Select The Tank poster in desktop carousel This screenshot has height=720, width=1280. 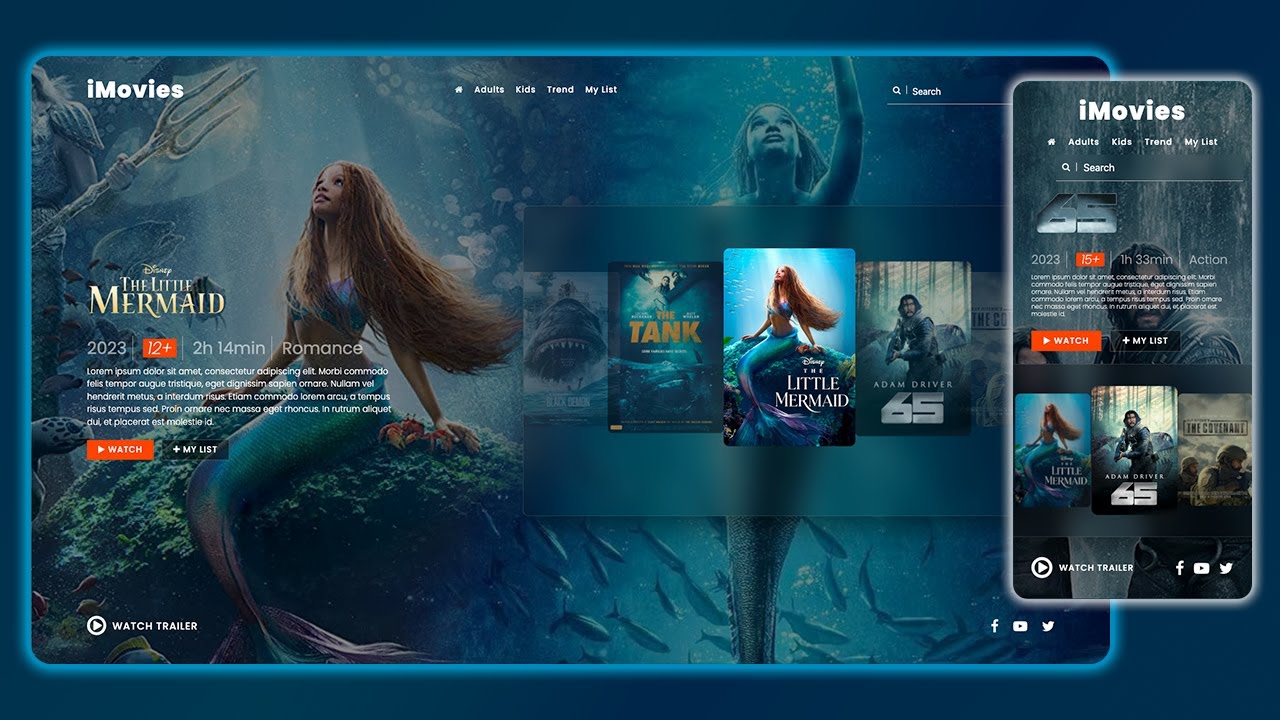(x=666, y=347)
